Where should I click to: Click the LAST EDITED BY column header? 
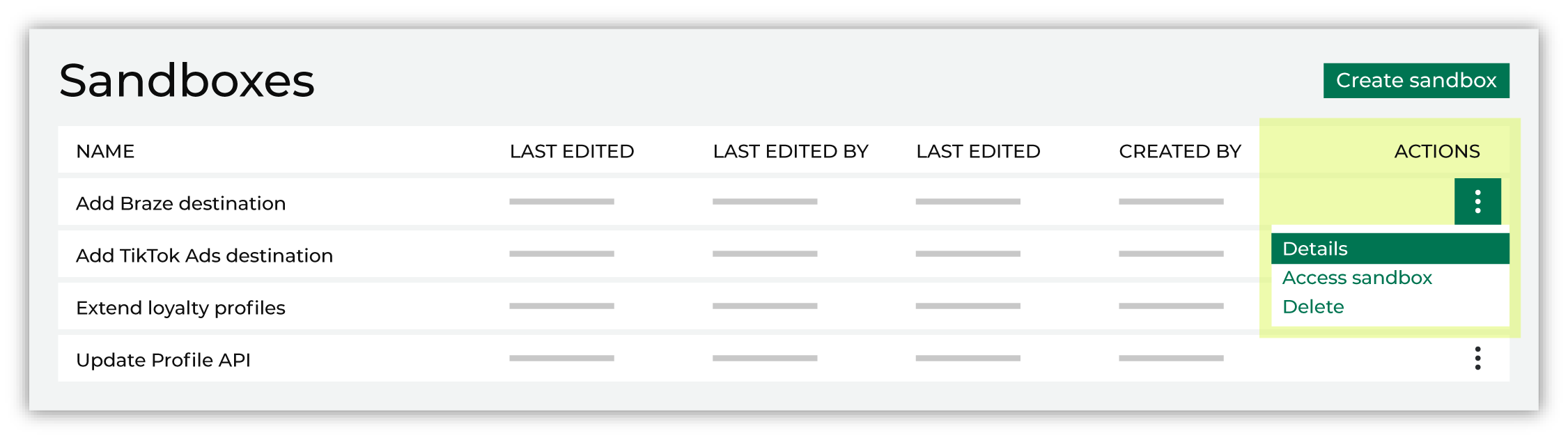[791, 151]
